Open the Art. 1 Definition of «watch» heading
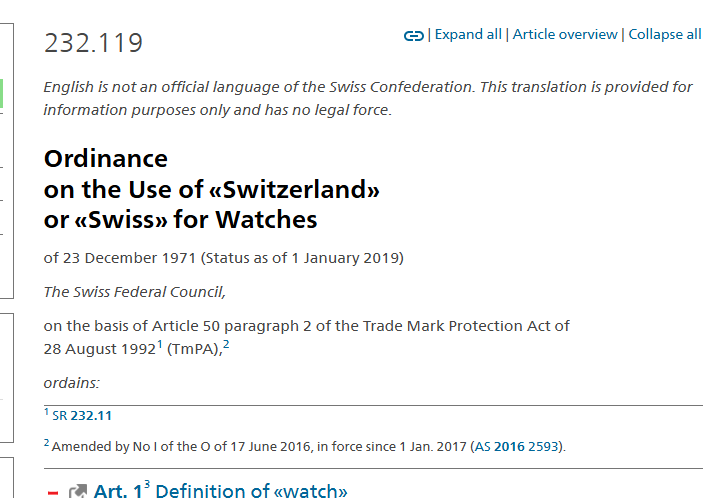This screenshot has height=498, width=703. click(x=220, y=490)
